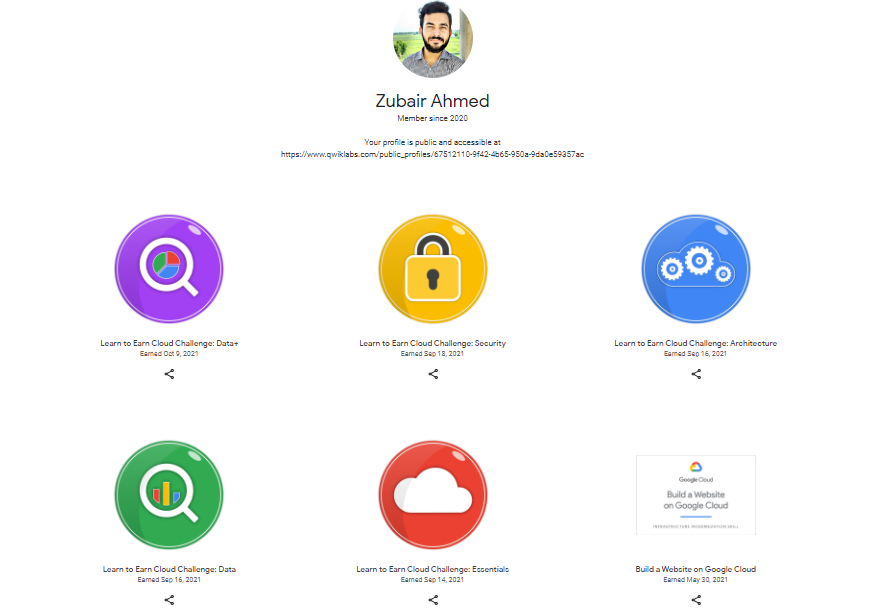882x611 pixels.
Task: Click 'Learn to Earn Cloud Challenge: Data' title
Action: tap(169, 569)
